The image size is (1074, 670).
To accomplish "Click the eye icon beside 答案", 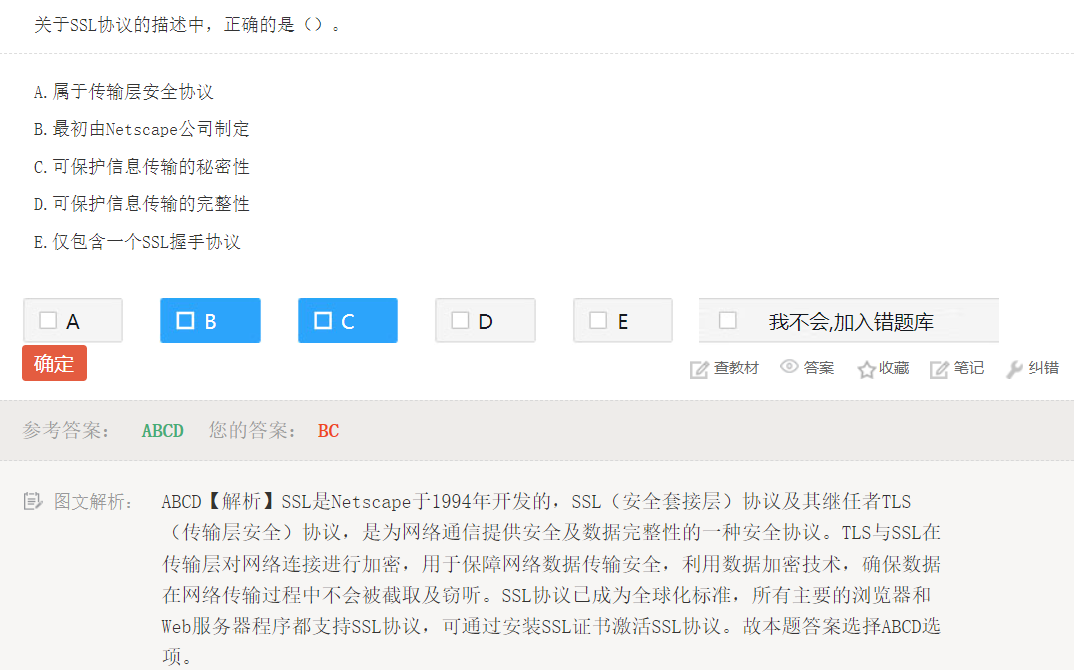I will [789, 367].
